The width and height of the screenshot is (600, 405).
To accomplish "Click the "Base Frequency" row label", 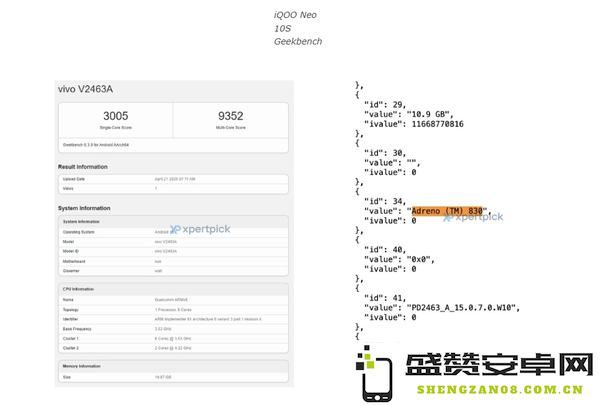I will pos(77,329).
